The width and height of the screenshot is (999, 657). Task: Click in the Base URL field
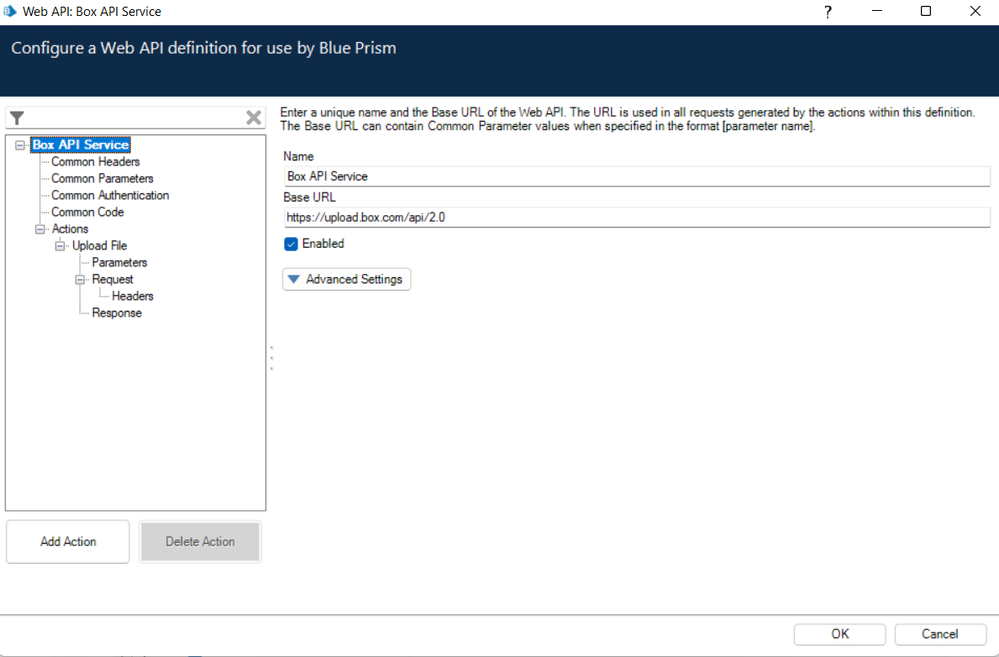[636, 217]
